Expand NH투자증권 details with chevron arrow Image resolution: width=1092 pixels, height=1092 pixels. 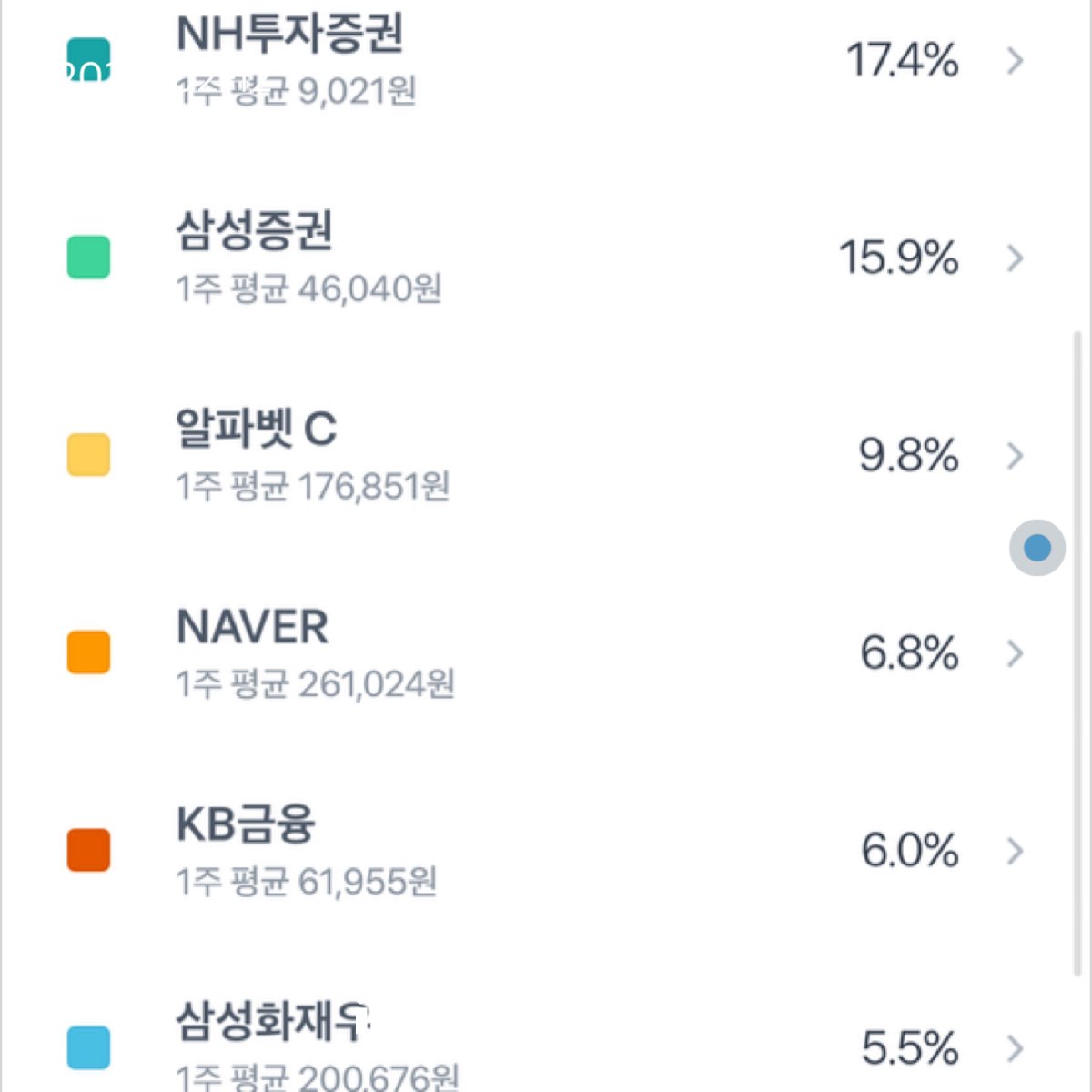pyautogui.click(x=1015, y=61)
